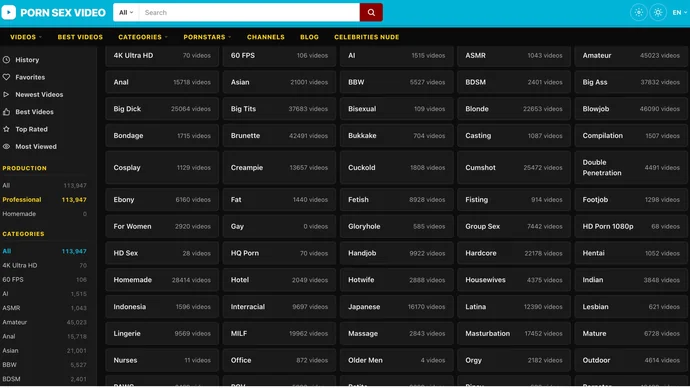Image resolution: width=690 pixels, height=388 pixels.
Task: Click the History clock icon in sidebar
Action: pyautogui.click(x=6, y=59)
